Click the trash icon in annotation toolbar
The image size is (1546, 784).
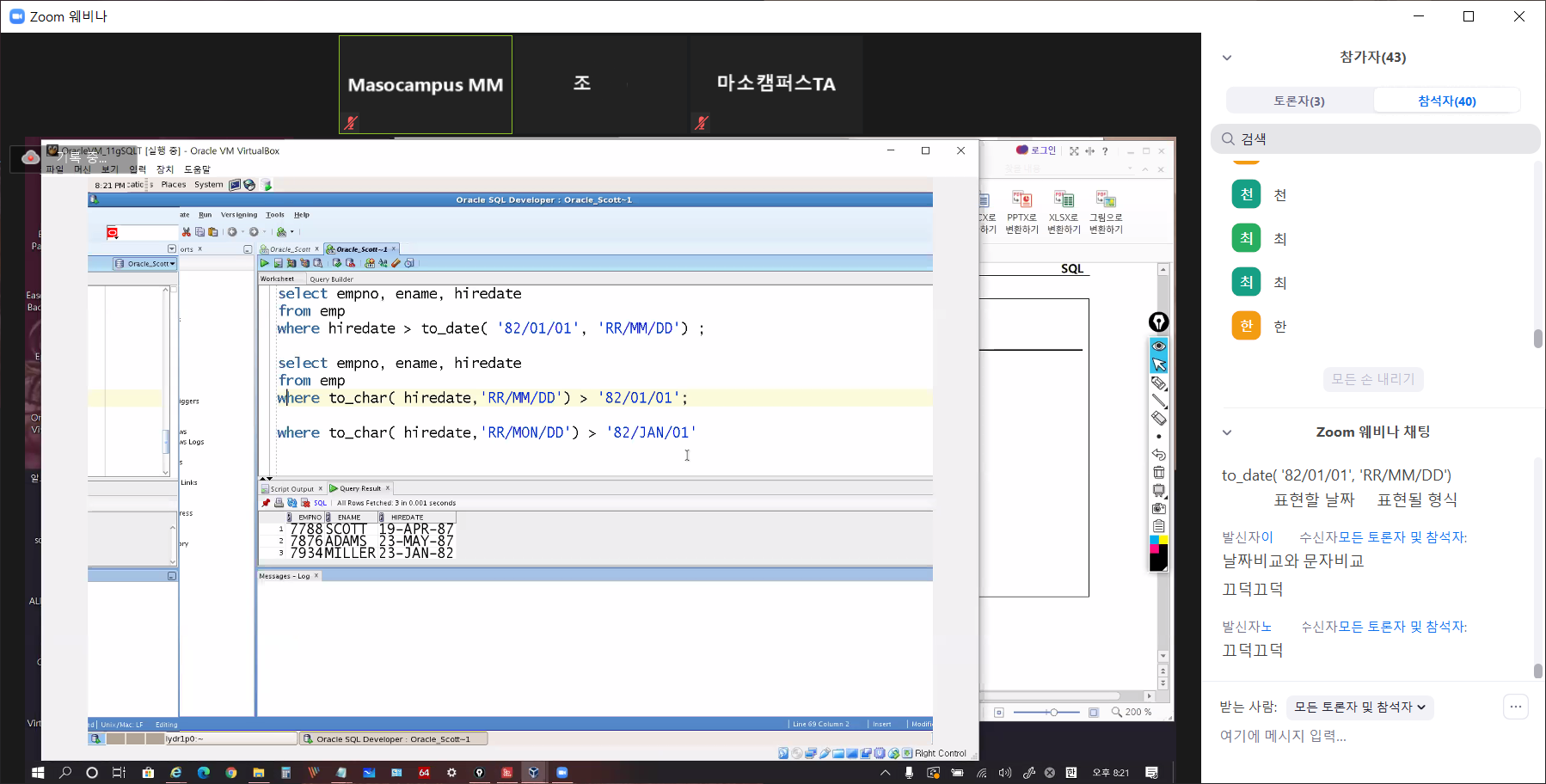[x=1159, y=473]
